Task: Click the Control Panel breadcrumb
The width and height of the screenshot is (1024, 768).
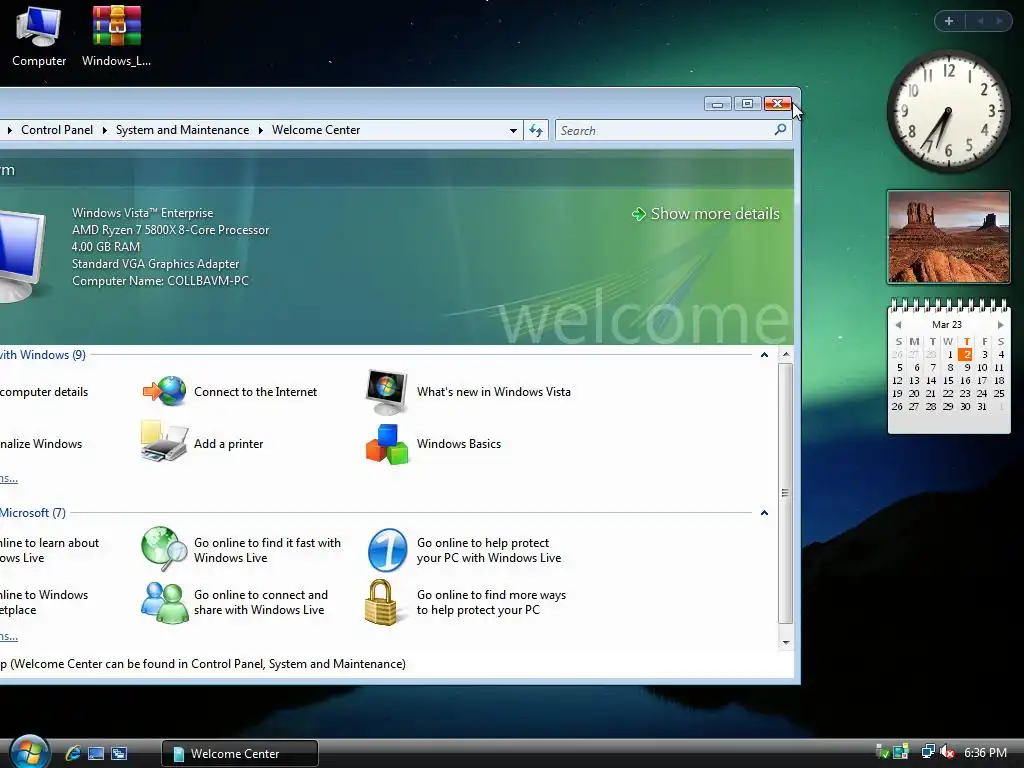Action: (x=57, y=130)
